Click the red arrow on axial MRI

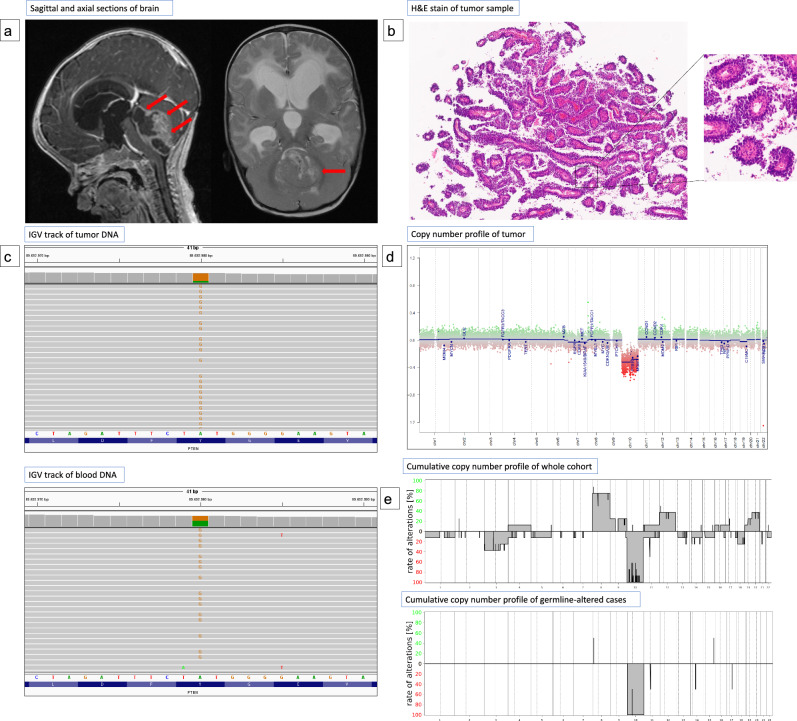click(334, 171)
